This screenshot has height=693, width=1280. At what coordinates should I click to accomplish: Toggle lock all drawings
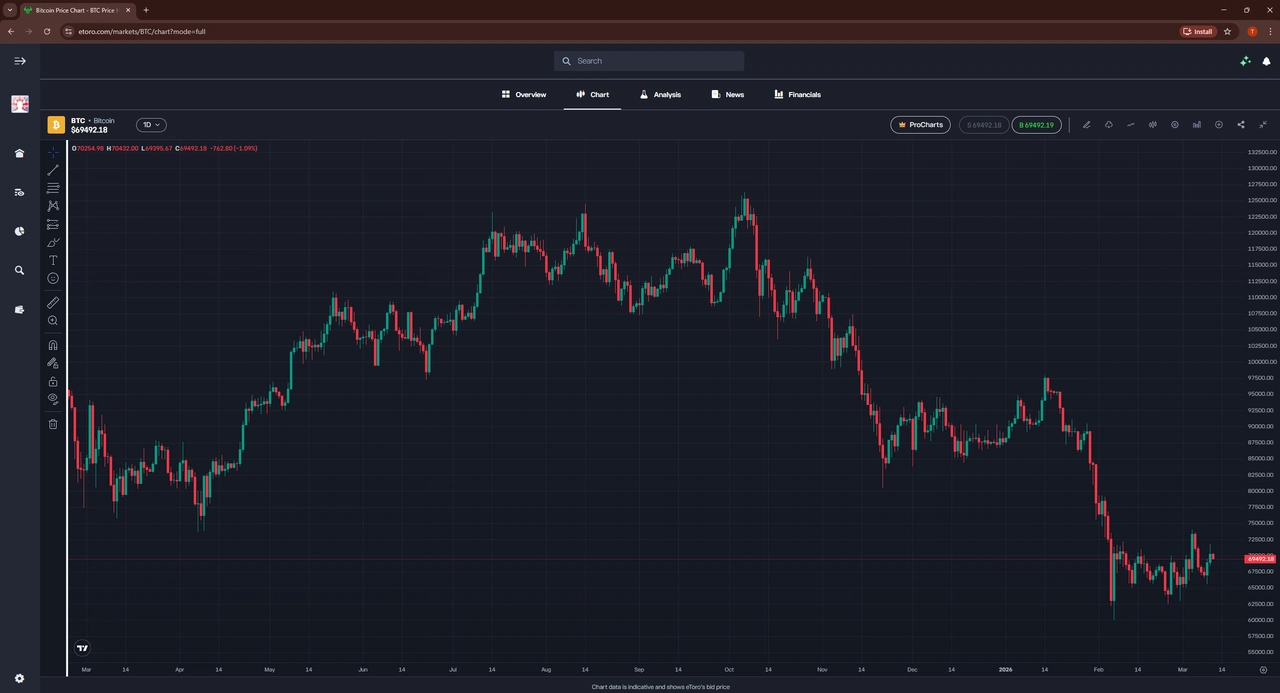pos(53,381)
